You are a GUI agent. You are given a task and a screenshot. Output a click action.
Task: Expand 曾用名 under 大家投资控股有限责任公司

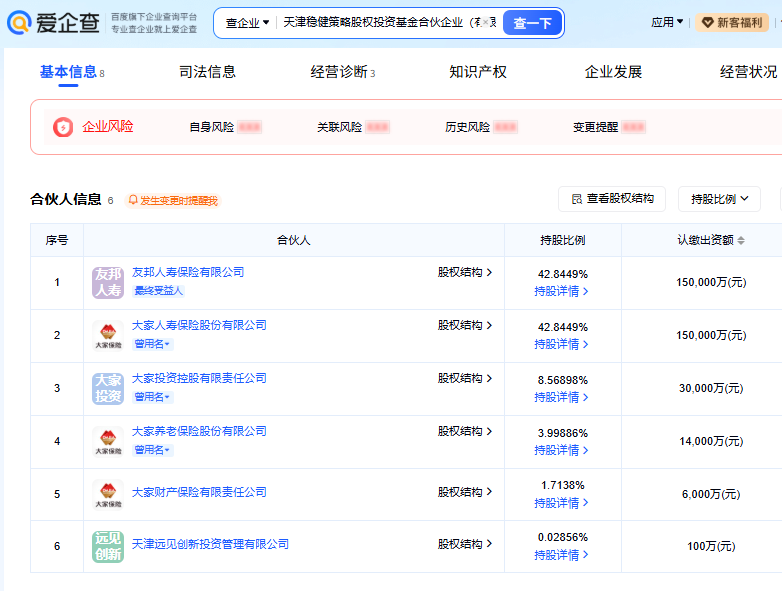[153, 397]
